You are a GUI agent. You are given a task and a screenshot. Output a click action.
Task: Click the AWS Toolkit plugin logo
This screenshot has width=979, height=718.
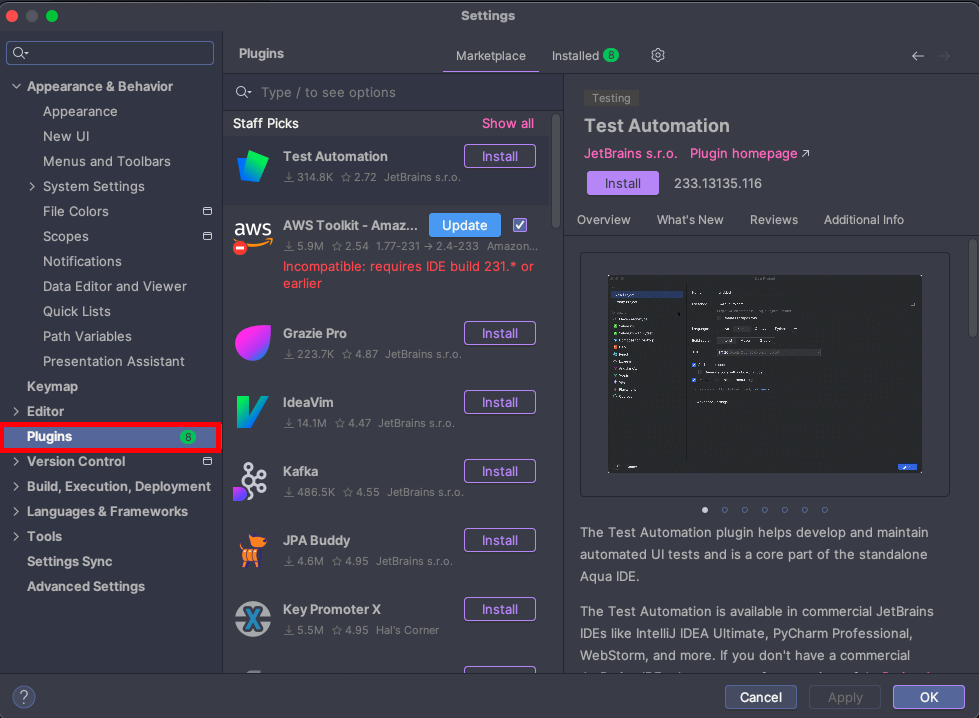[253, 237]
